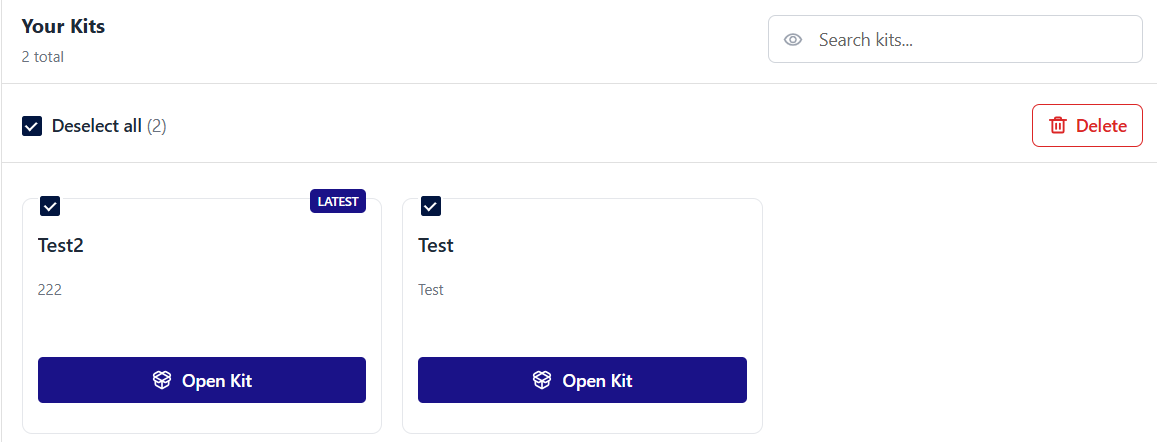Click the (2) selected count beside Deselect all
1157x442 pixels.
click(x=157, y=126)
